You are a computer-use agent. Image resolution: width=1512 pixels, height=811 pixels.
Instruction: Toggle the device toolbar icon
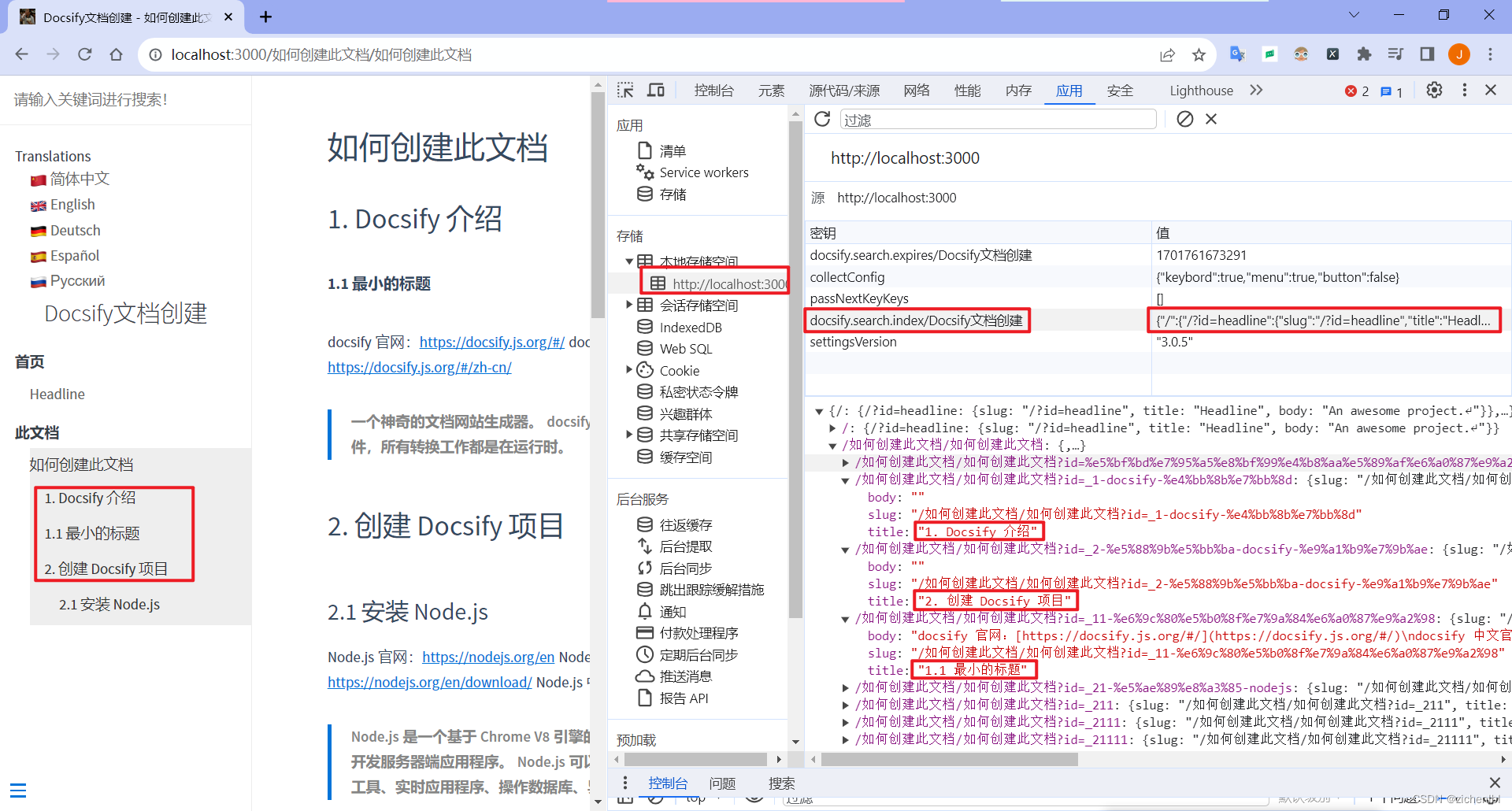pos(656,91)
